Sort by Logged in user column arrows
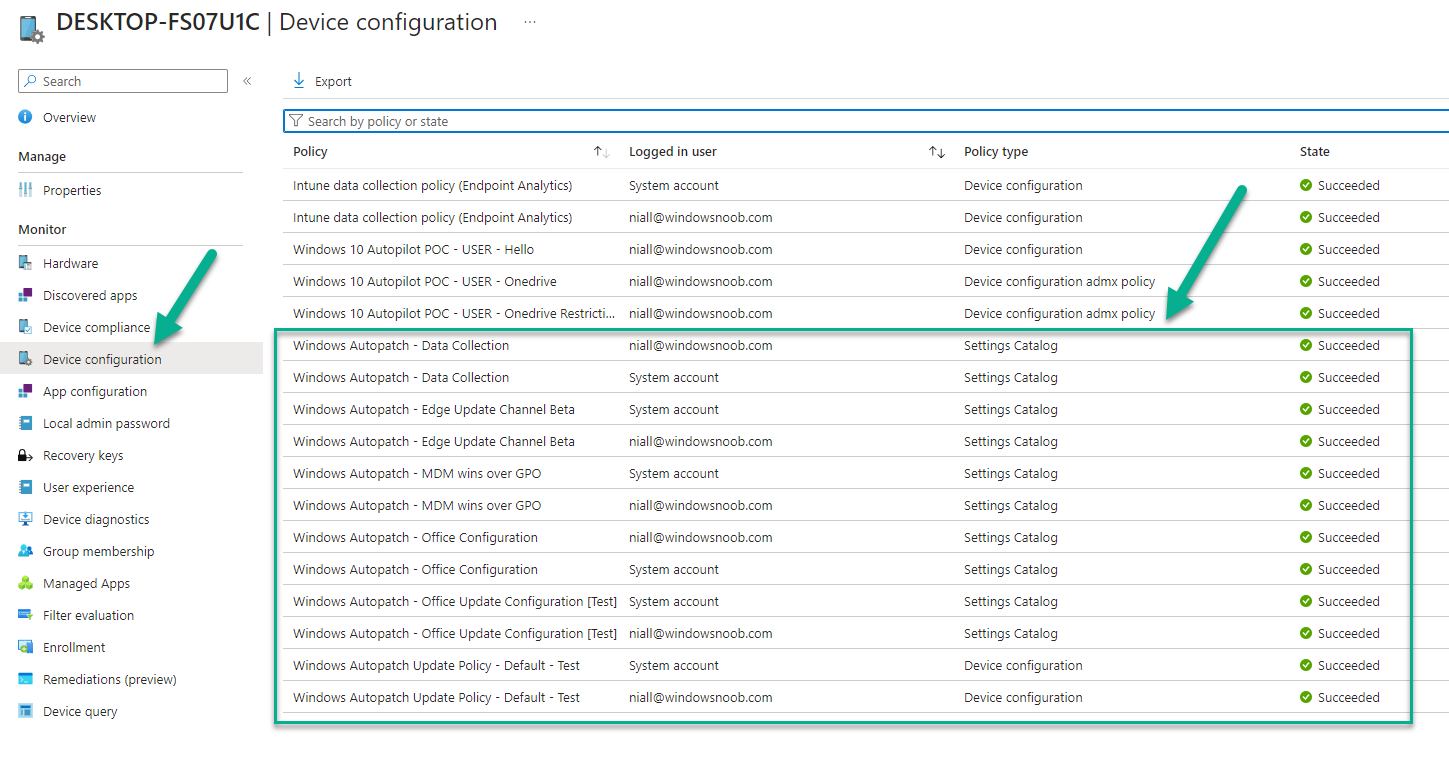The height and width of the screenshot is (757, 1449). pos(936,152)
